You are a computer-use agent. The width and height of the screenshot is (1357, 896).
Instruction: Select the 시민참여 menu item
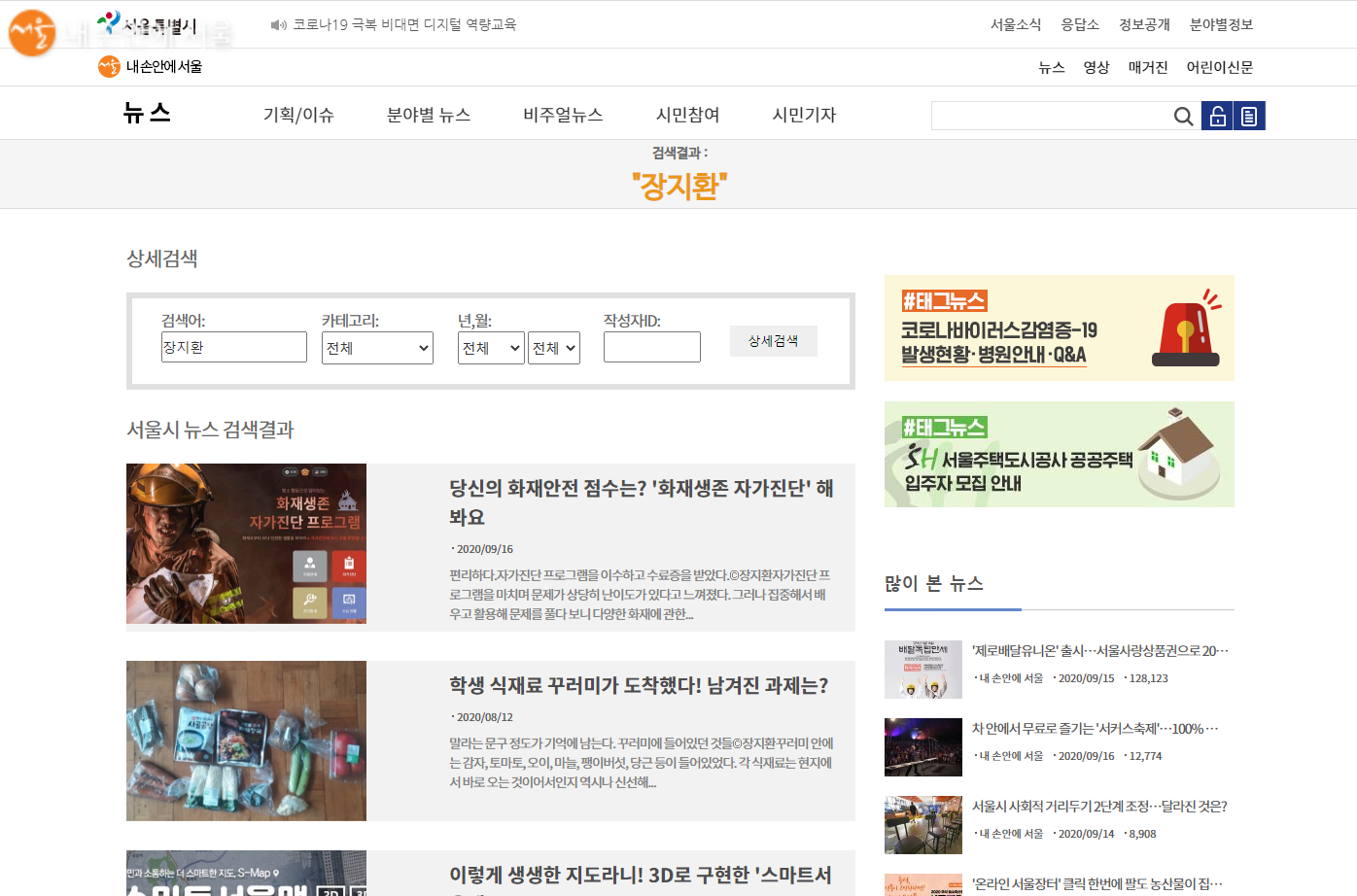(687, 115)
